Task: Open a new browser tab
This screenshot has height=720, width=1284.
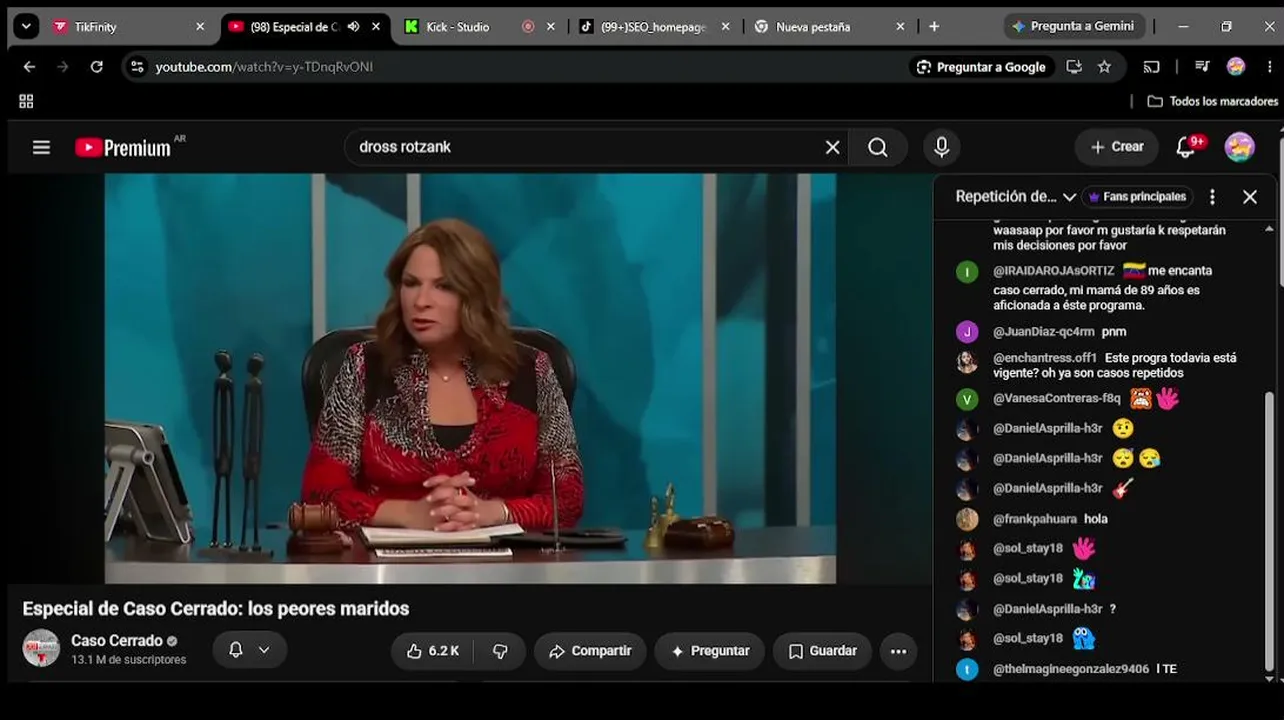Action: (x=934, y=27)
